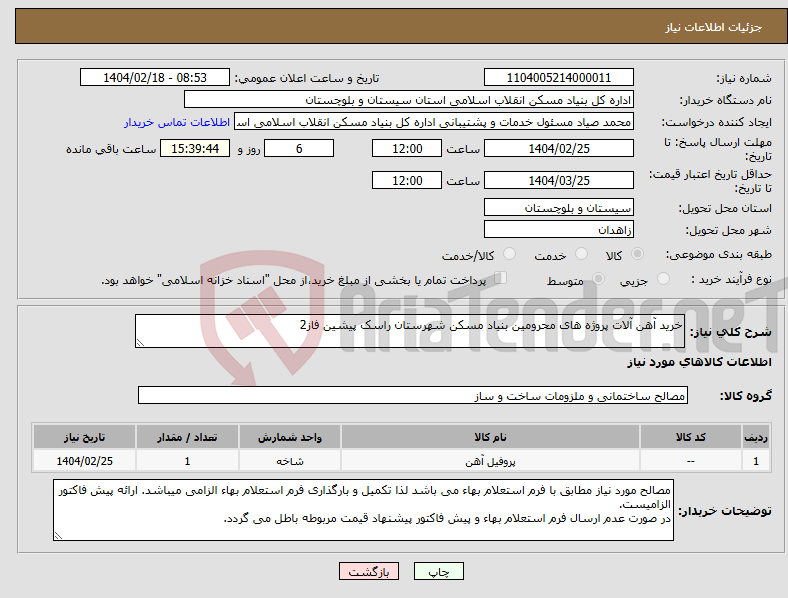This screenshot has width=788, height=598.
Task: Click the resize grip of buyer notes area
Action: (x=58, y=536)
